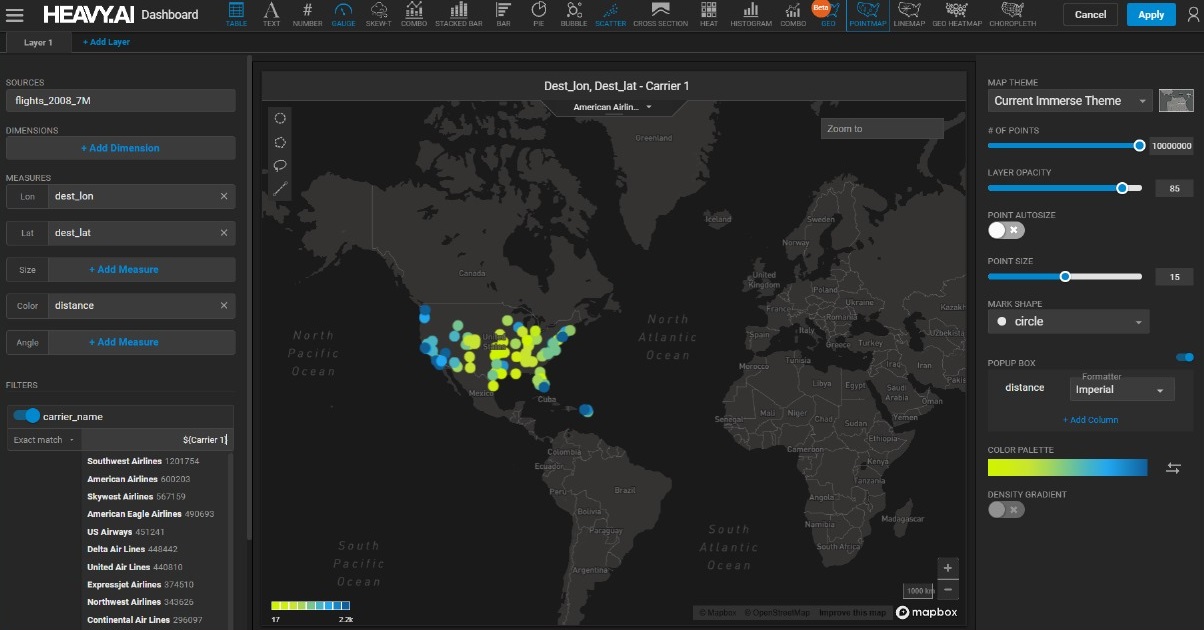Select the Histogram chart type icon

[750, 14]
